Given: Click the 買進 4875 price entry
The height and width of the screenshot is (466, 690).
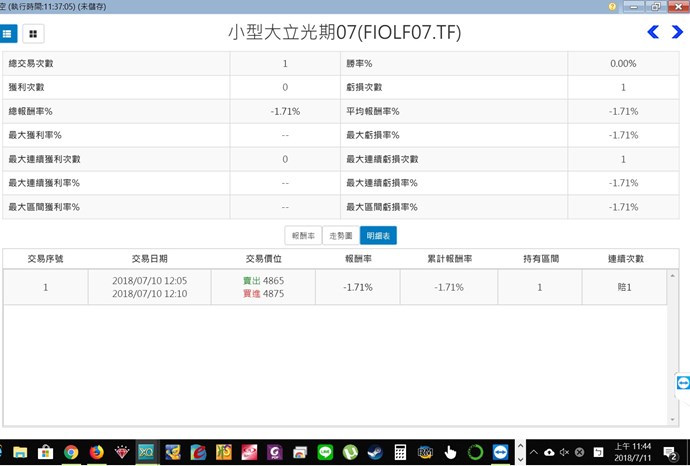Looking at the screenshot, I should [264, 294].
